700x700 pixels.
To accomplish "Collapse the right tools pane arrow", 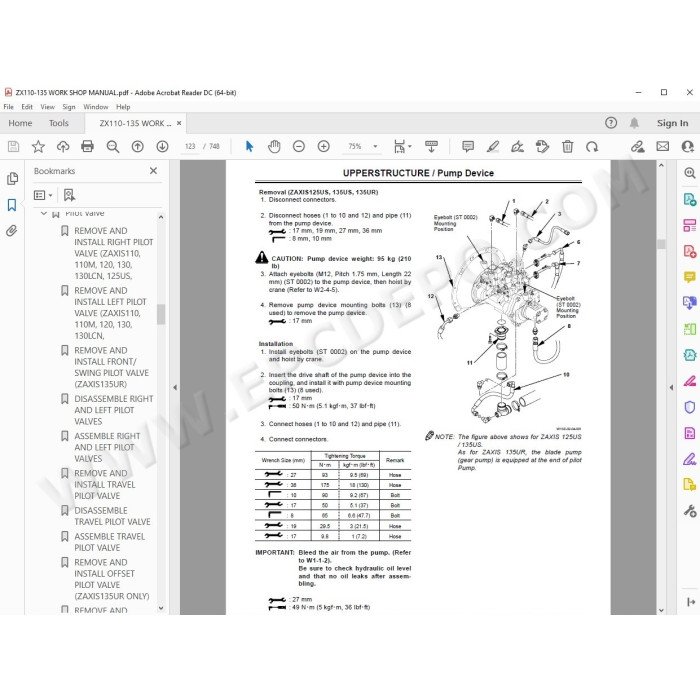I will [x=671, y=388].
